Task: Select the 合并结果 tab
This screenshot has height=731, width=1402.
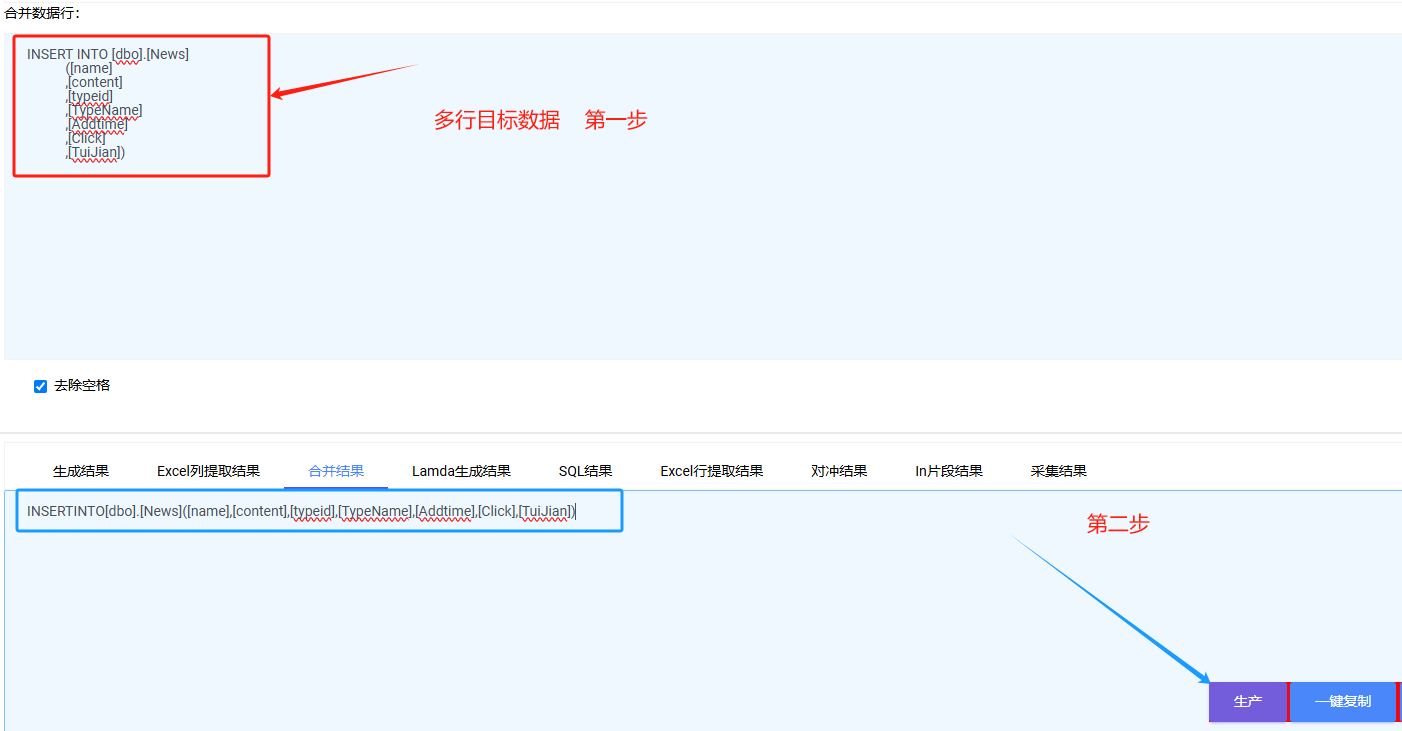Action: pyautogui.click(x=336, y=471)
